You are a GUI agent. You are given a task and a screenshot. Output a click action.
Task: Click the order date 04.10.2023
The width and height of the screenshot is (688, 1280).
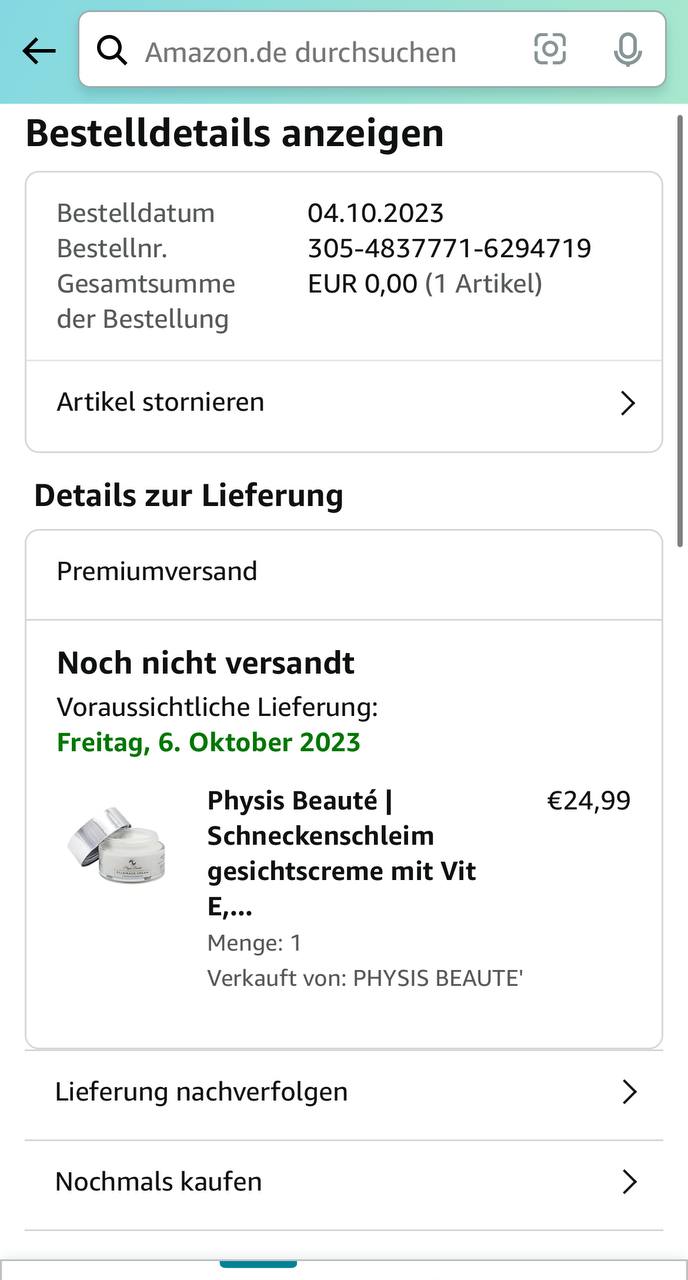[375, 213]
